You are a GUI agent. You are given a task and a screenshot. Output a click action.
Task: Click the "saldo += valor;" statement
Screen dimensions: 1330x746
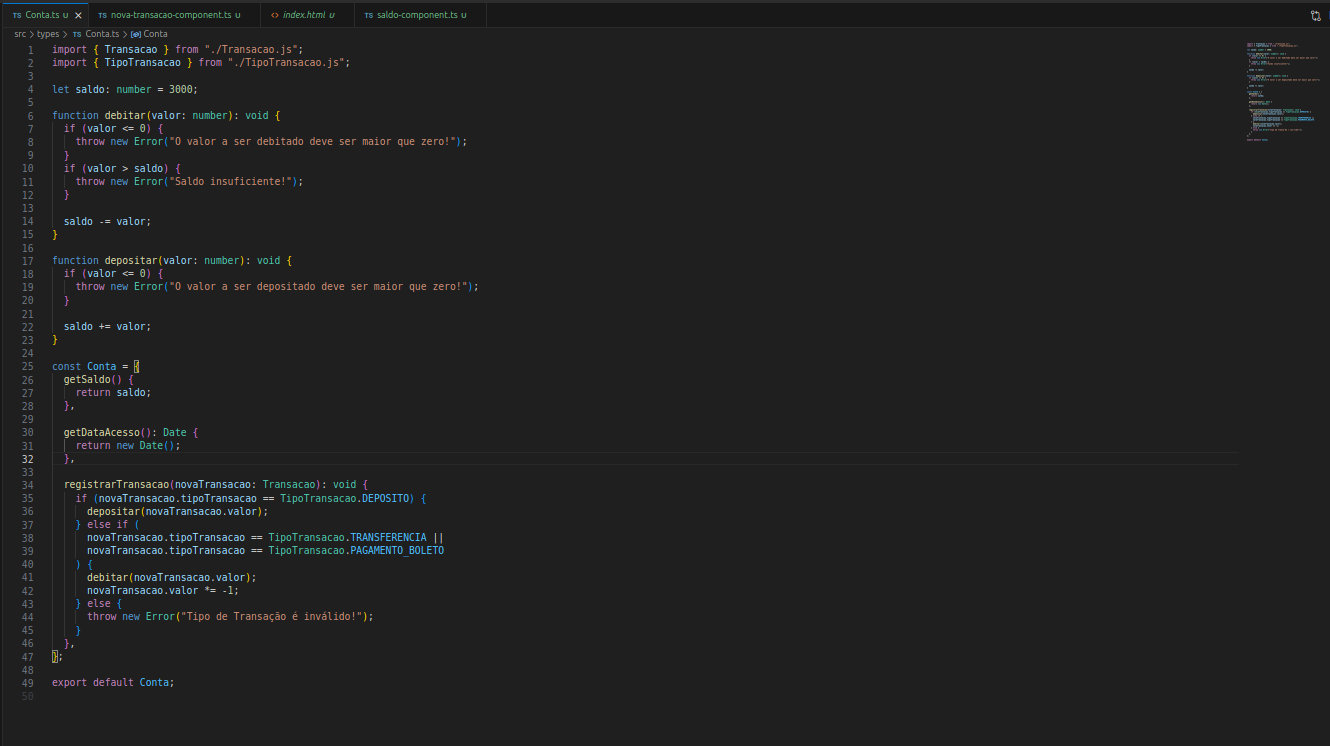pos(108,326)
